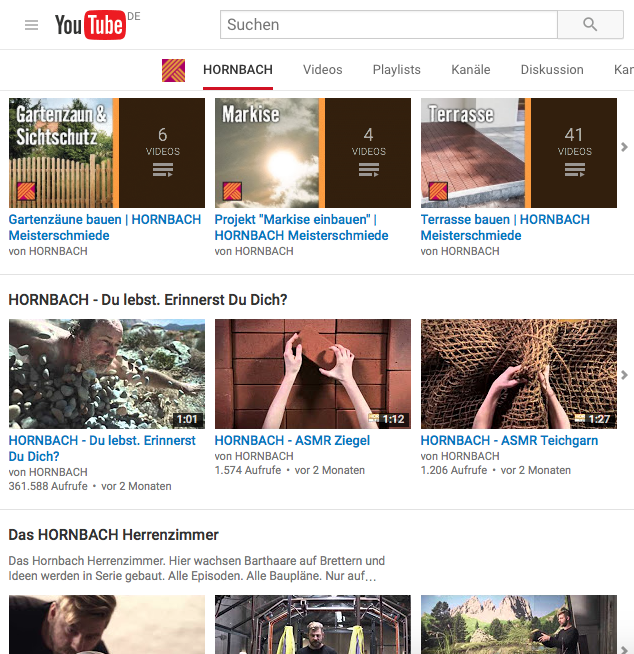Open Gartenzäune bauen playlist link
This screenshot has height=654, width=634.
105,227
